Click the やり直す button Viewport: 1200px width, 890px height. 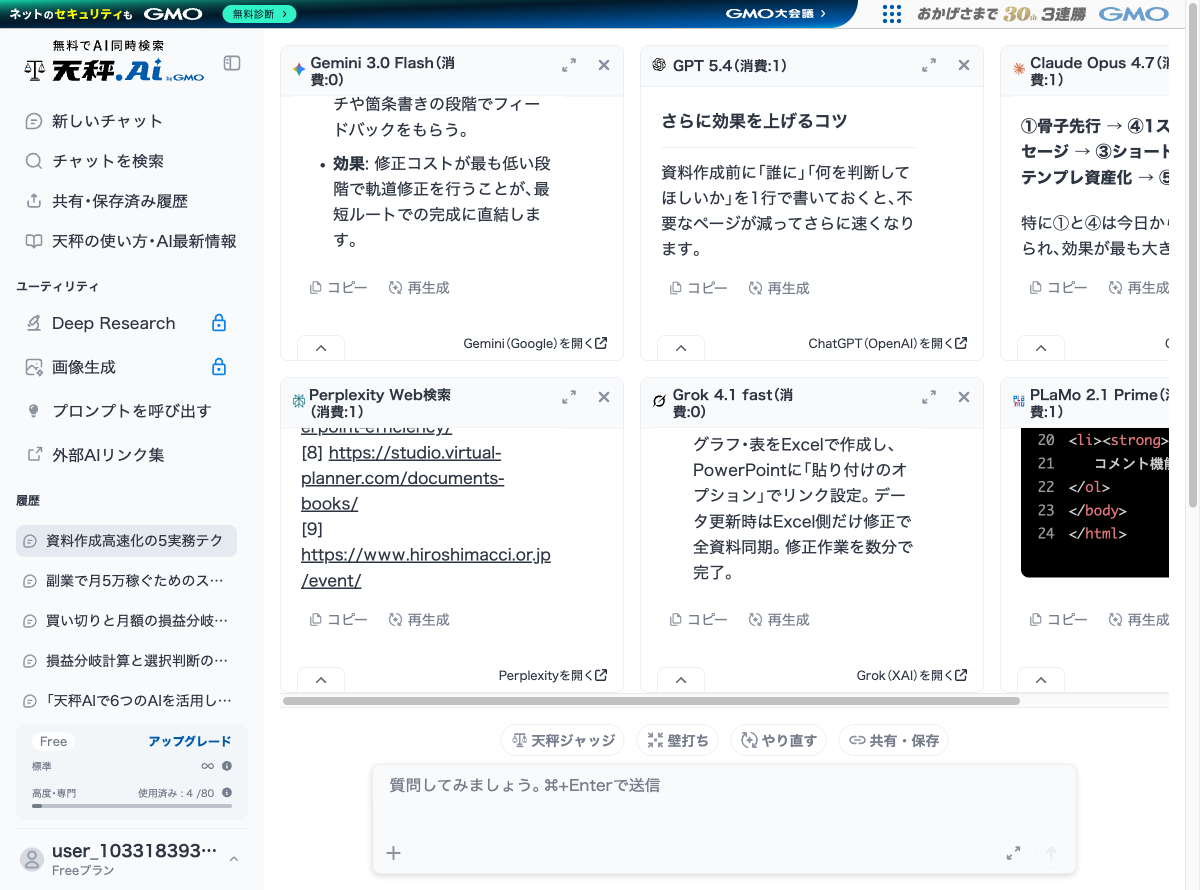(x=779, y=741)
